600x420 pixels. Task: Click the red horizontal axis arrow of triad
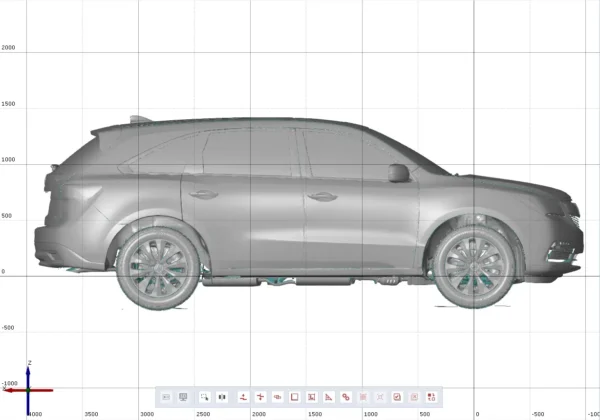point(29,390)
